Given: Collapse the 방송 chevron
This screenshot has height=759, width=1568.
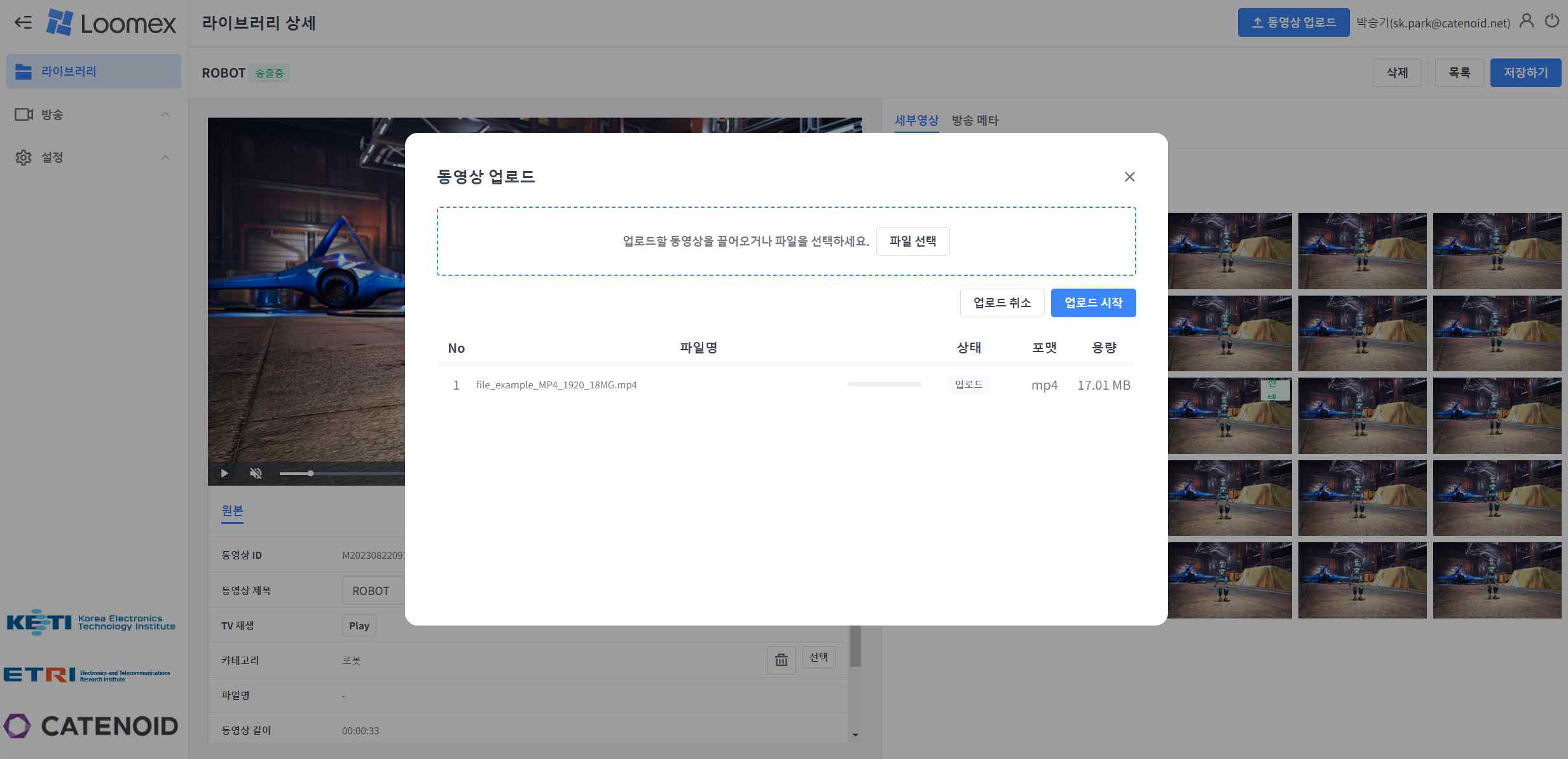Looking at the screenshot, I should pyautogui.click(x=165, y=114).
